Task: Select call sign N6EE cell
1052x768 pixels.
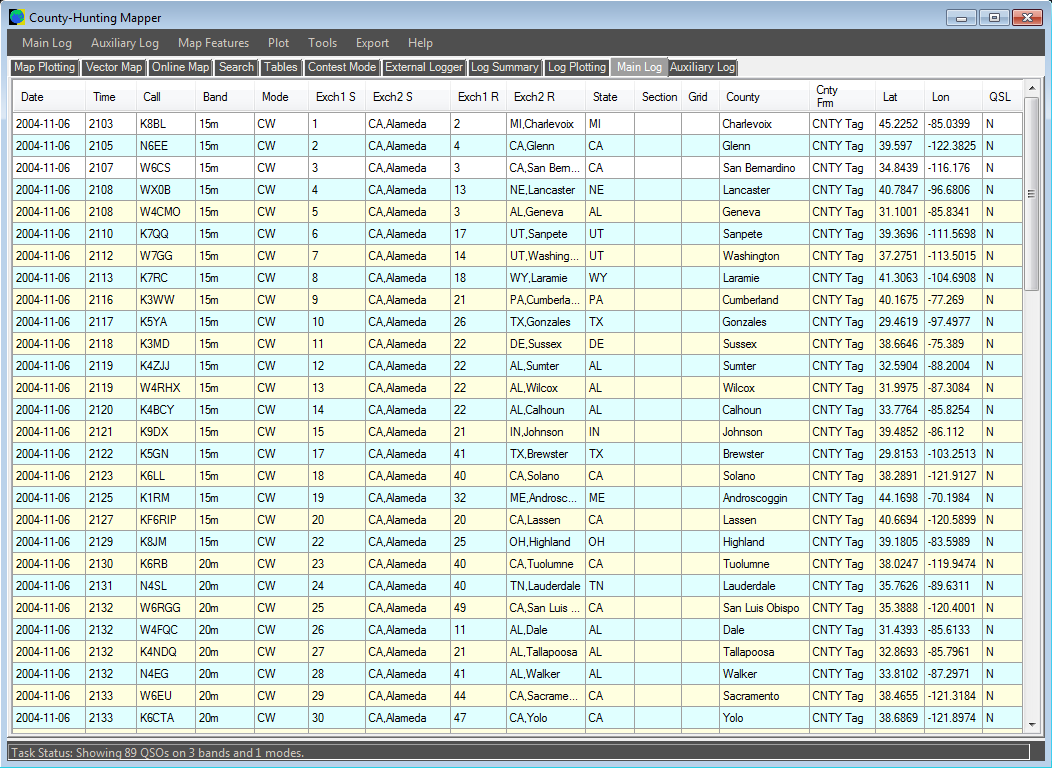Action: [166, 146]
